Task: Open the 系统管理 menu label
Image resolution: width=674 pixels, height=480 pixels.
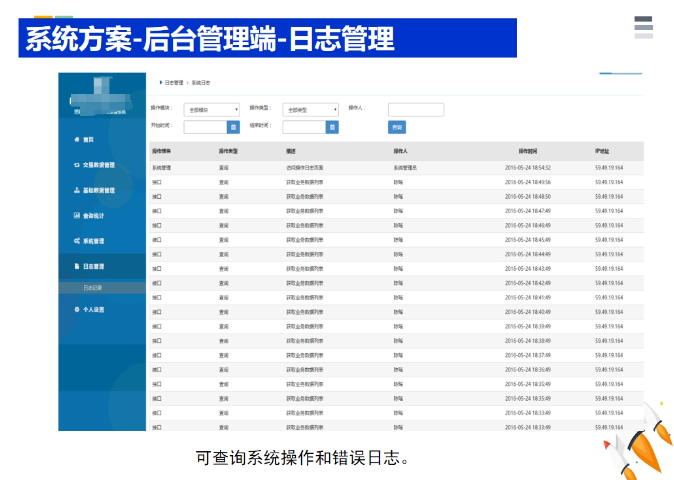Action: [x=100, y=241]
